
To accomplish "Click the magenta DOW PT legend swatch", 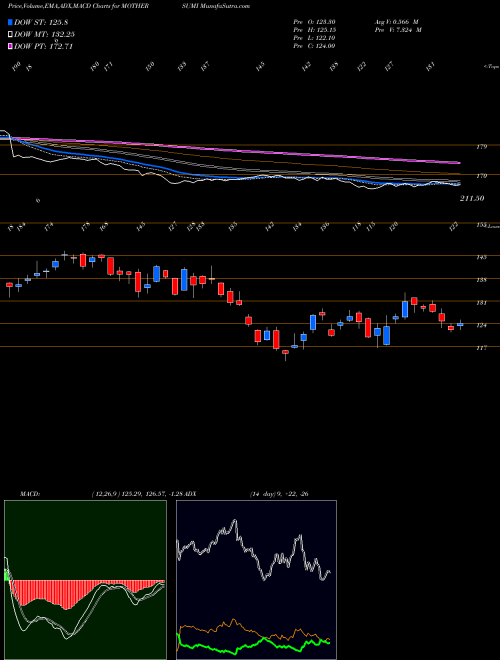I will [10, 46].
